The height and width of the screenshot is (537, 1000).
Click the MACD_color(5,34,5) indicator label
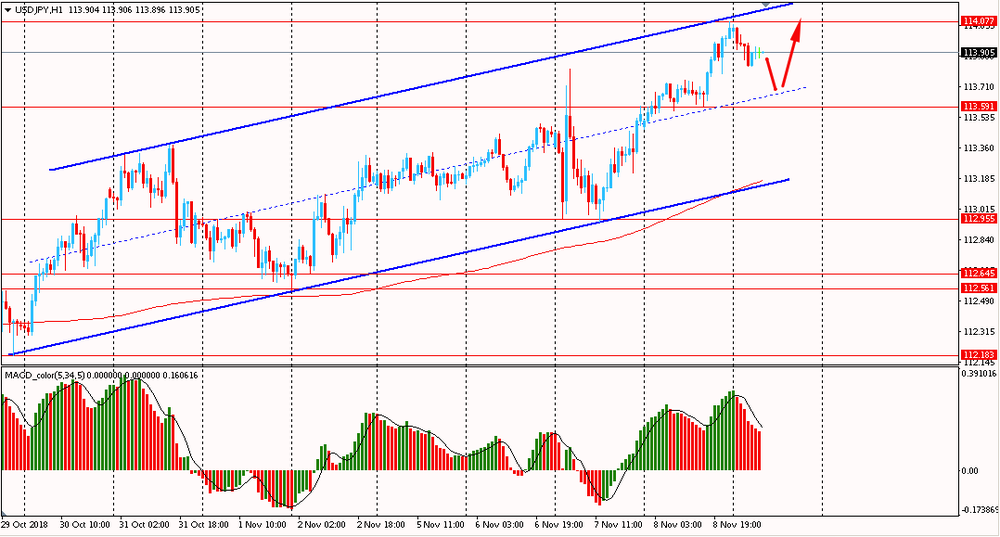click(x=44, y=375)
